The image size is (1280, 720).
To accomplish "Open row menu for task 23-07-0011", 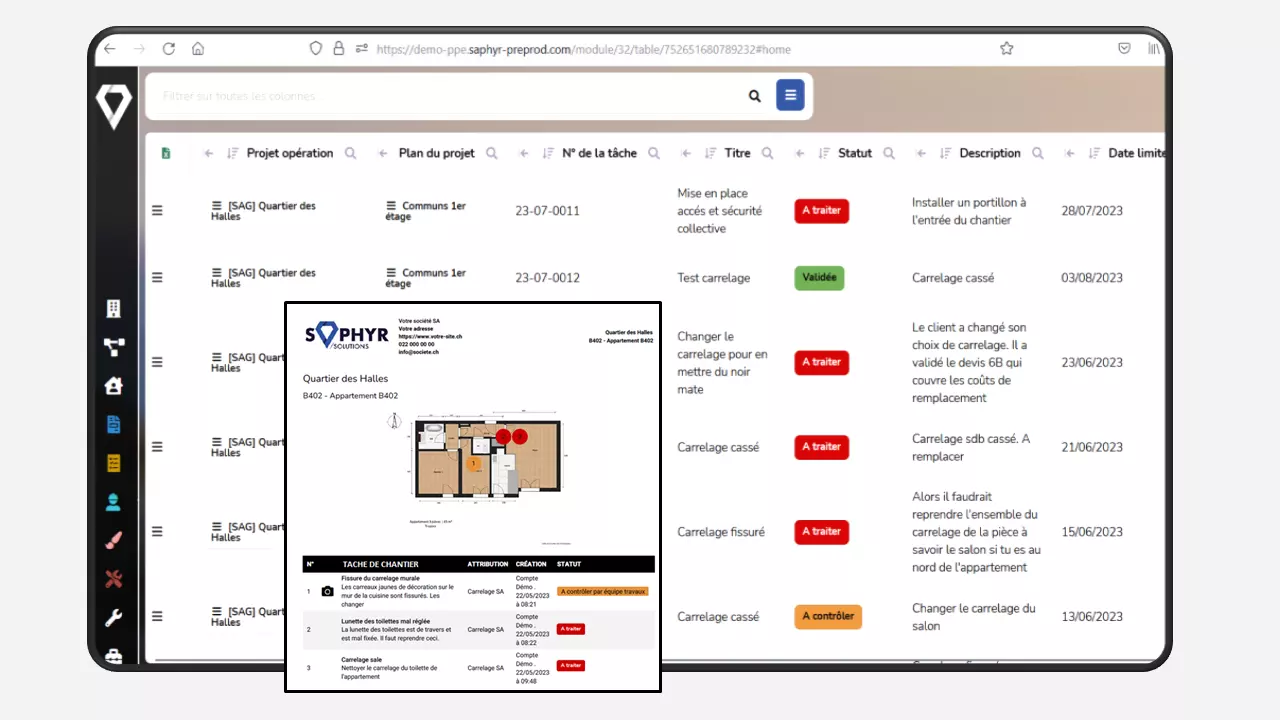I will pyautogui.click(x=157, y=211).
